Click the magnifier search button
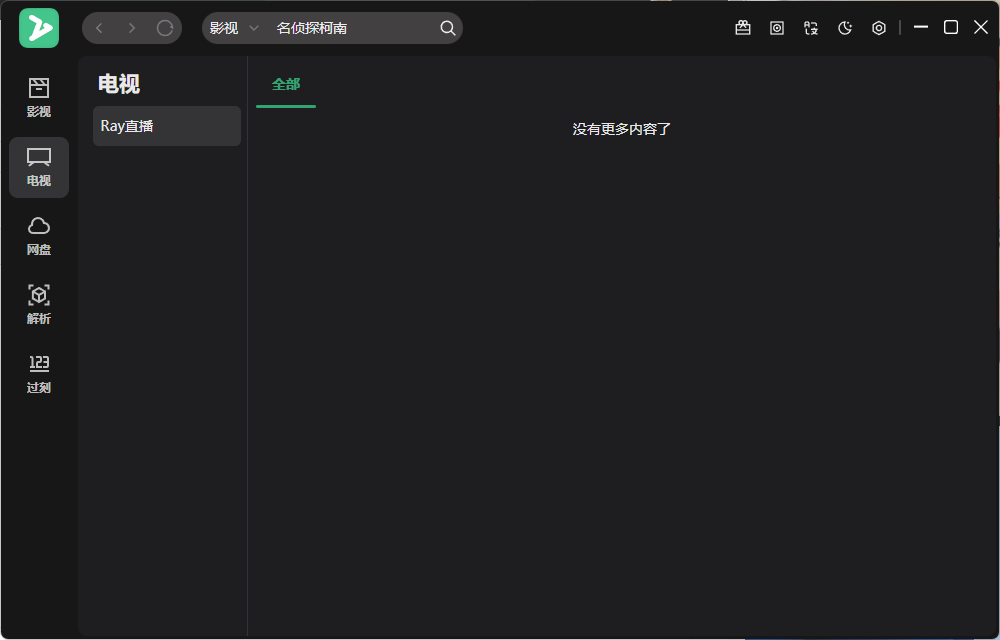The image size is (1000, 640). (448, 28)
